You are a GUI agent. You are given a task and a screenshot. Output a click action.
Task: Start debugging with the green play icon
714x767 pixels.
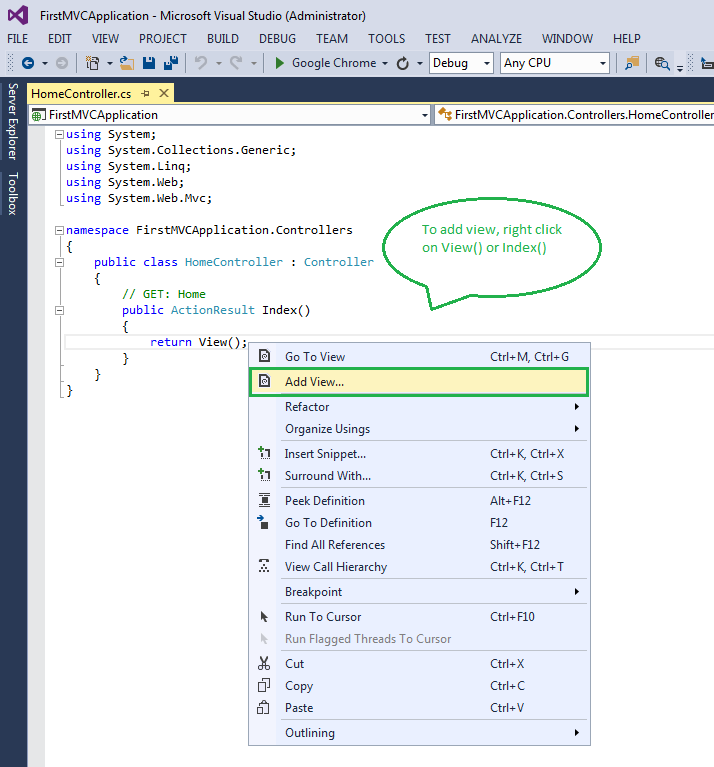(x=280, y=63)
